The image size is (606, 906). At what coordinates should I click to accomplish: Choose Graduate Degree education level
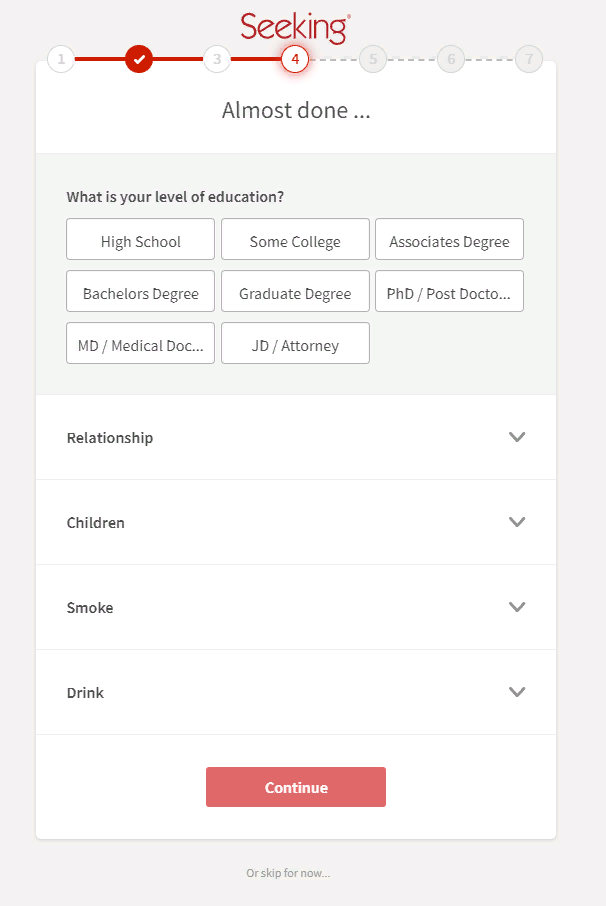[295, 292]
